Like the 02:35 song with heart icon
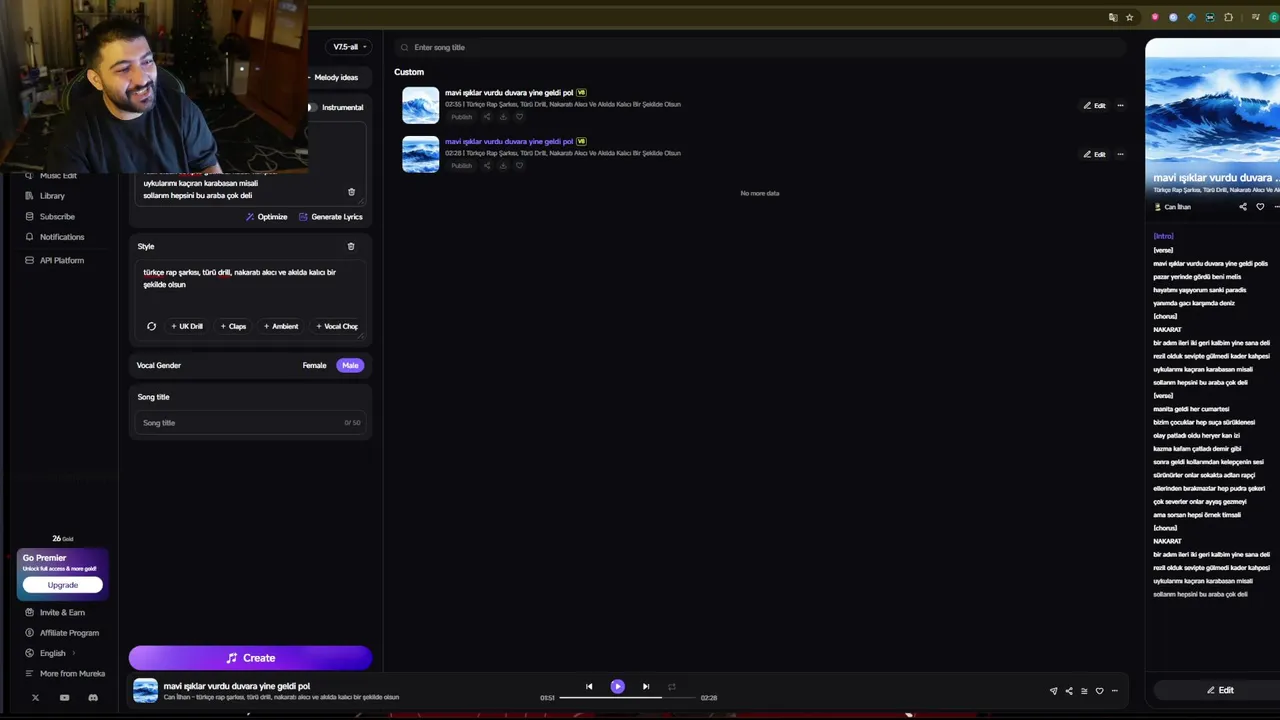Viewport: 1280px width, 720px height. (519, 117)
